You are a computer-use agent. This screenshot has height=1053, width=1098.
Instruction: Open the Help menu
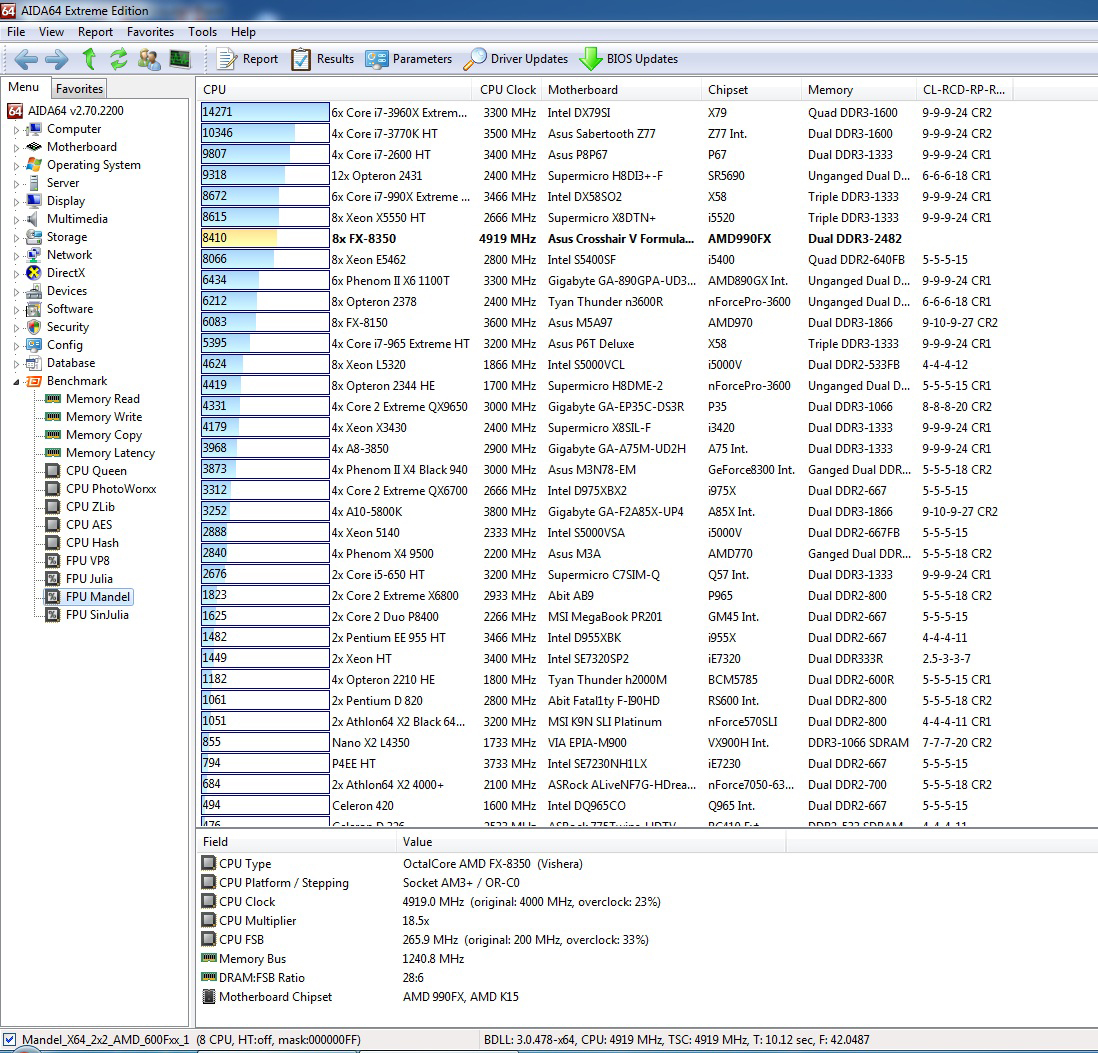coord(243,32)
